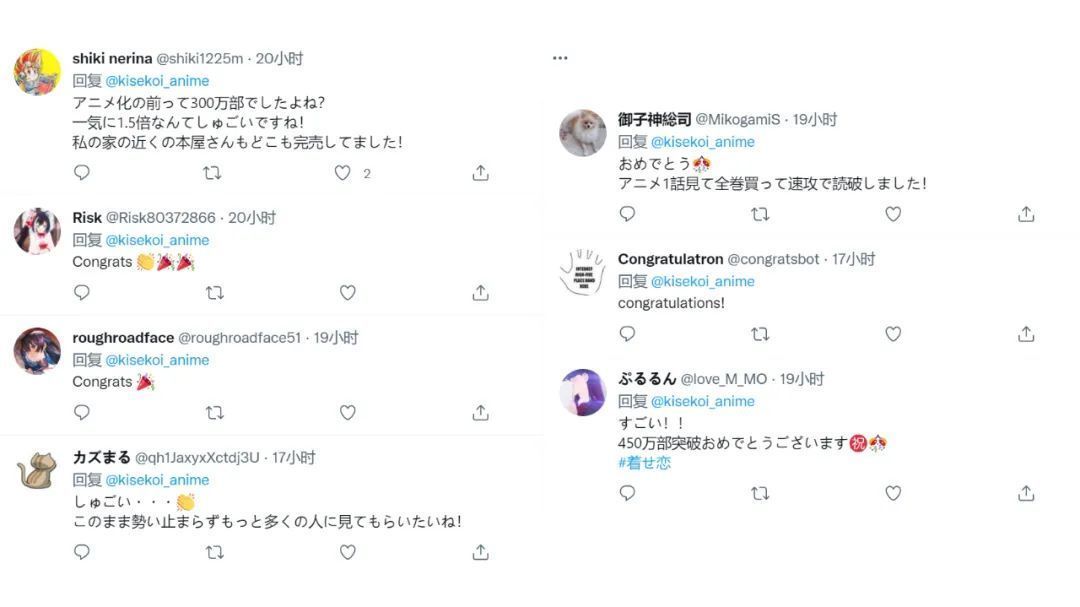Reply to shiki nerina's tweet
The width and height of the screenshot is (1080, 607).
click(x=81, y=173)
